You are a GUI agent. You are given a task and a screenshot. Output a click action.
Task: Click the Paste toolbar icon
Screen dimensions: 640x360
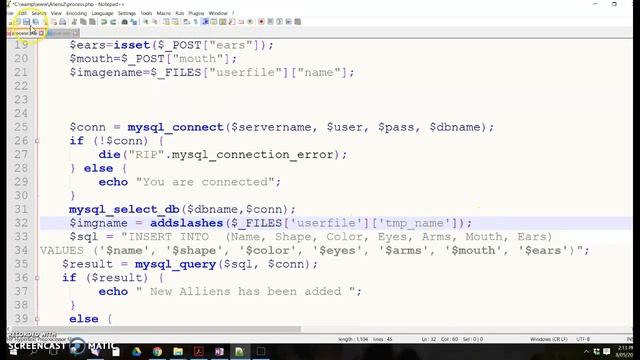pos(93,22)
